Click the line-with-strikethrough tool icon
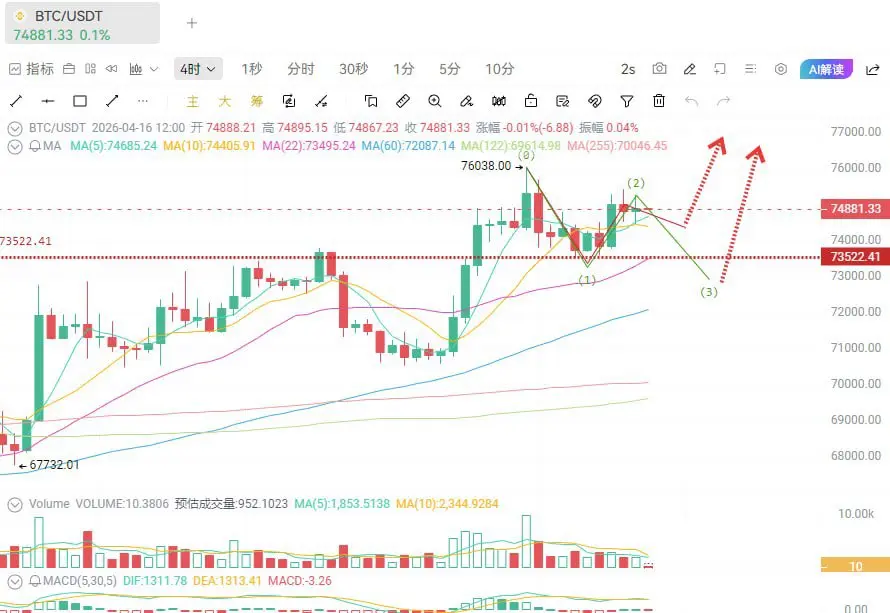The image size is (890, 613). click(321, 101)
